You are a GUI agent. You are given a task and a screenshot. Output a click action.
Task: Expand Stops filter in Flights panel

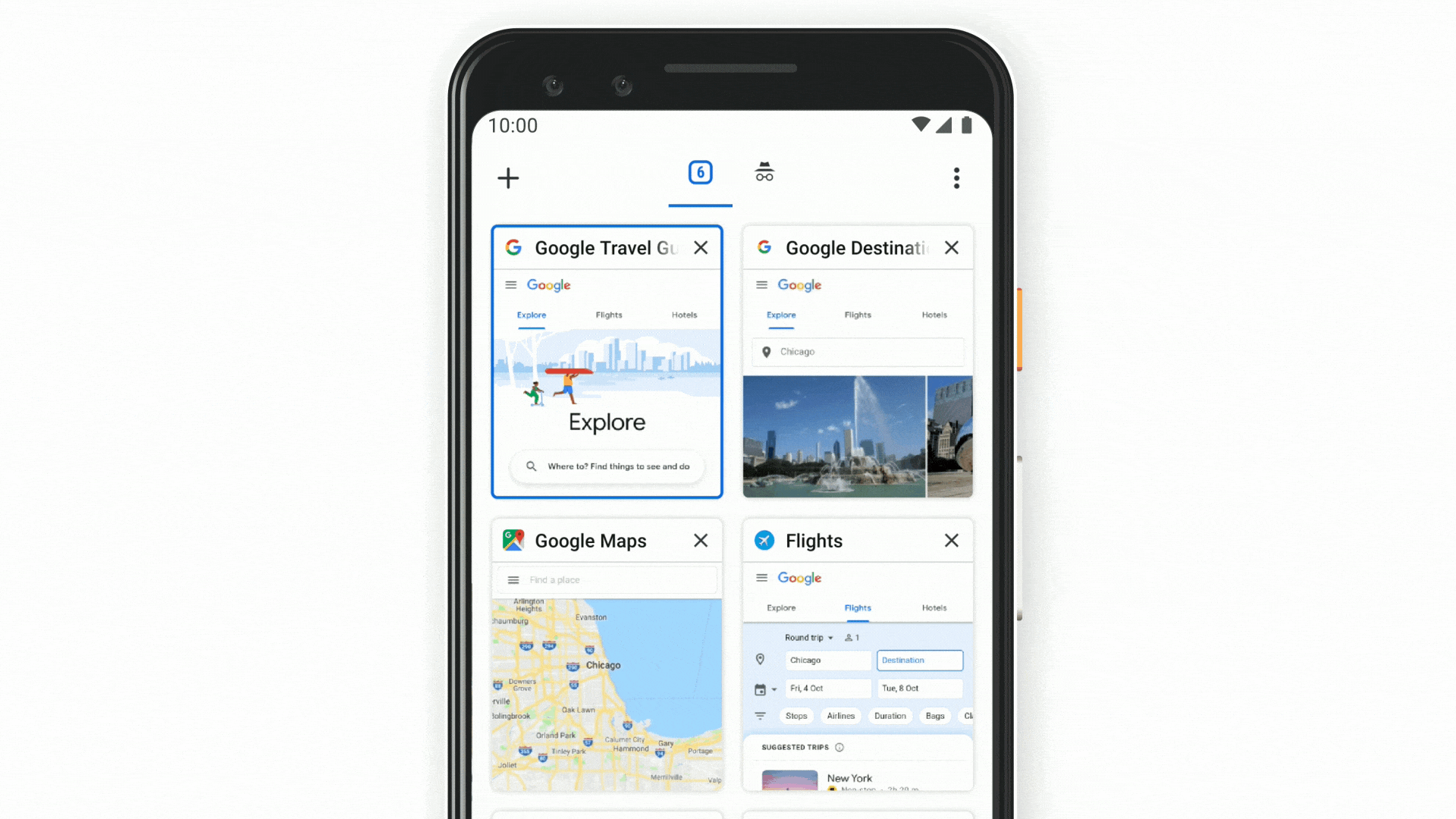click(x=795, y=716)
